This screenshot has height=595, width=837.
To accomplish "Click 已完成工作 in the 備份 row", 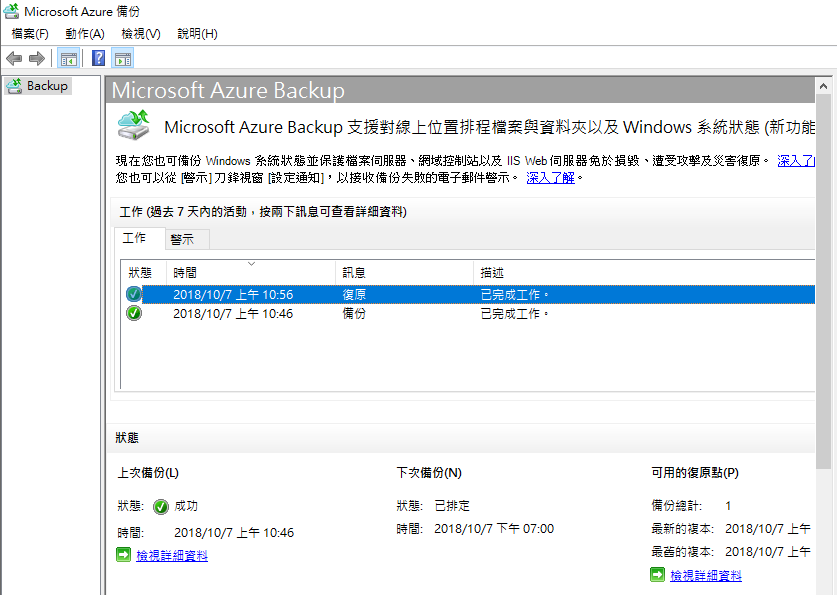I will click(x=514, y=314).
